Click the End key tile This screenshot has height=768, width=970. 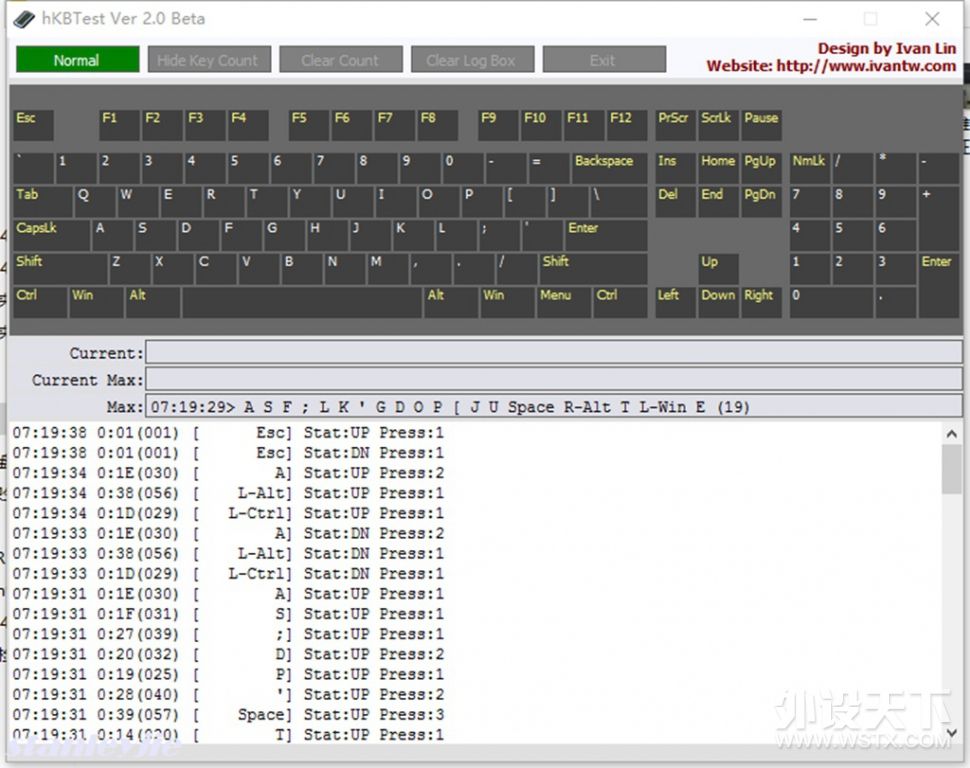click(x=718, y=202)
